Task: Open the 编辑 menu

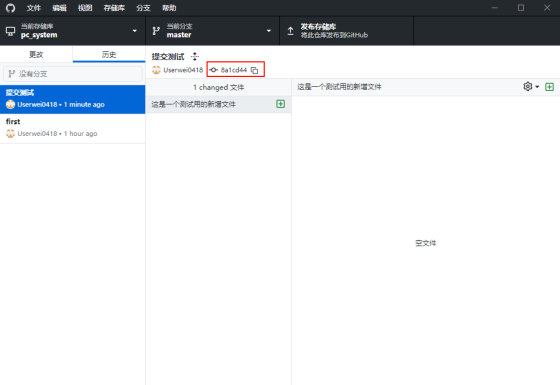Action: tap(59, 8)
